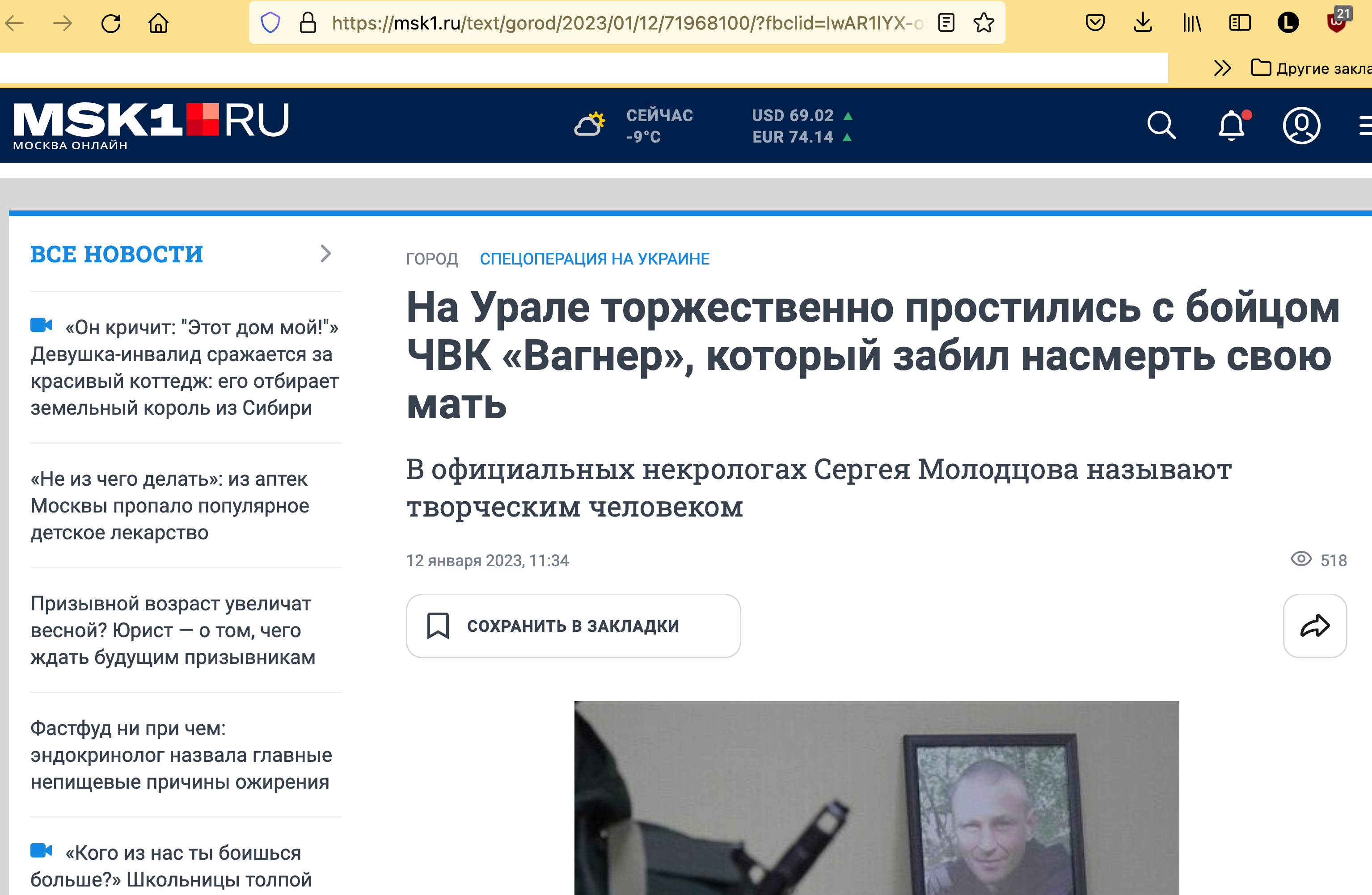Open the Другие закладки bookmarks folder
The height and width of the screenshot is (895, 1372).
coord(1311,68)
